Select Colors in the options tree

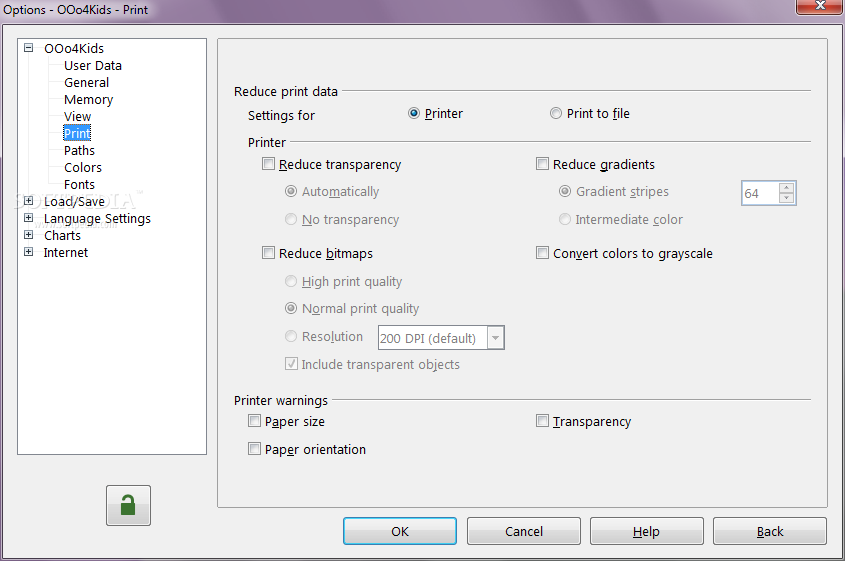tap(82, 168)
